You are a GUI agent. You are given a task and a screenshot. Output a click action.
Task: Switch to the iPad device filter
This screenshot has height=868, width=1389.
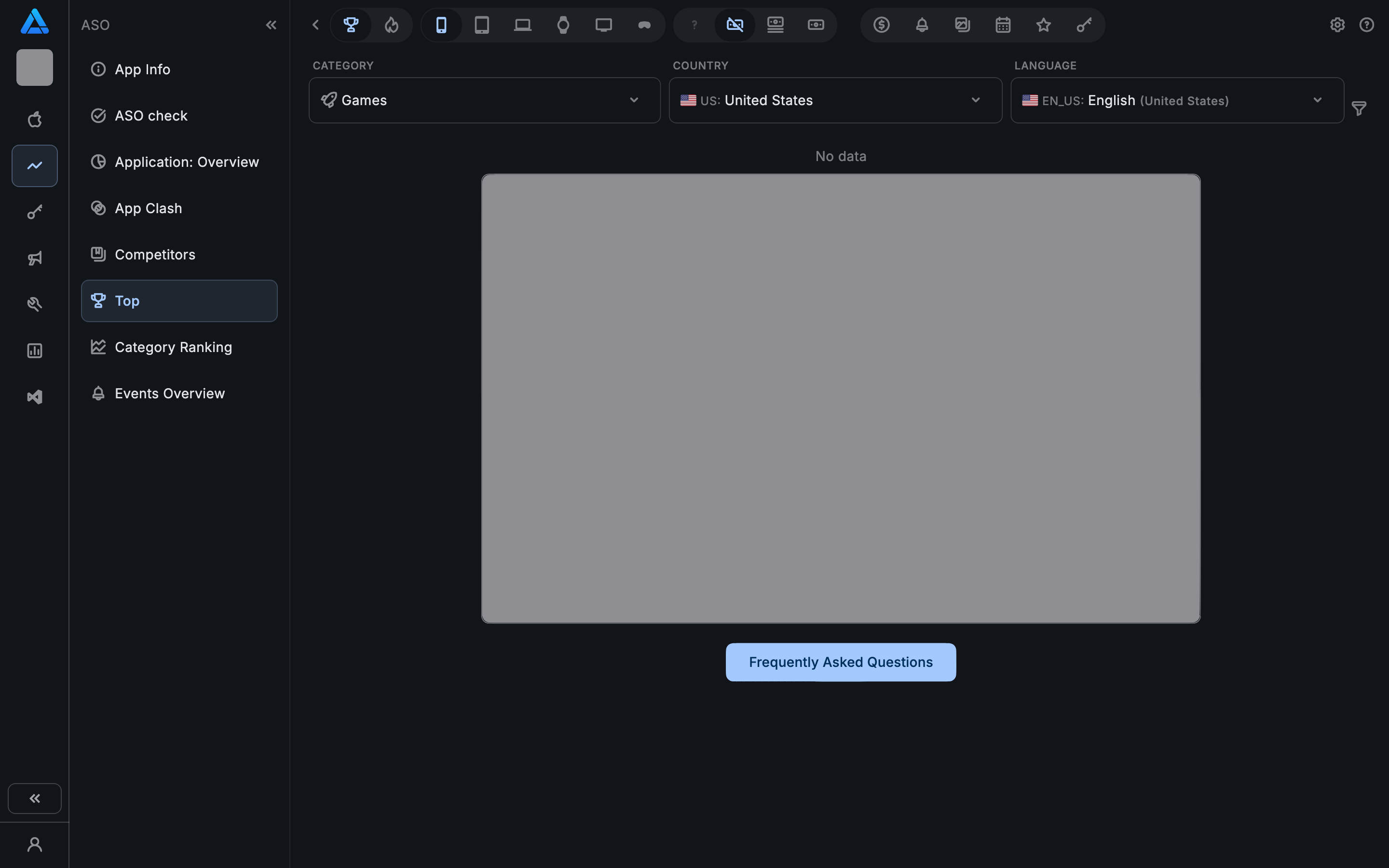[x=481, y=25]
